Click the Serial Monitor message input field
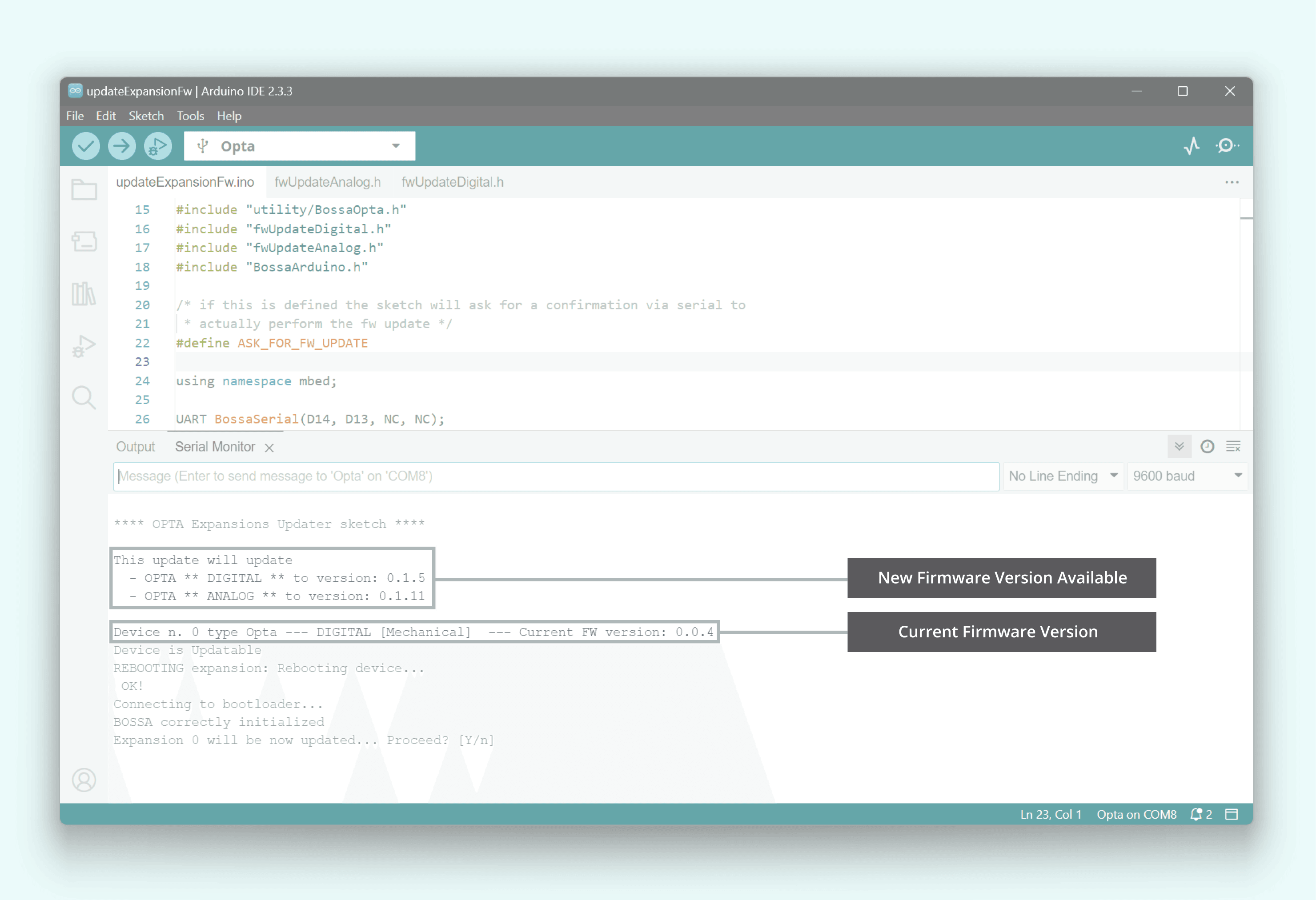 (556, 476)
